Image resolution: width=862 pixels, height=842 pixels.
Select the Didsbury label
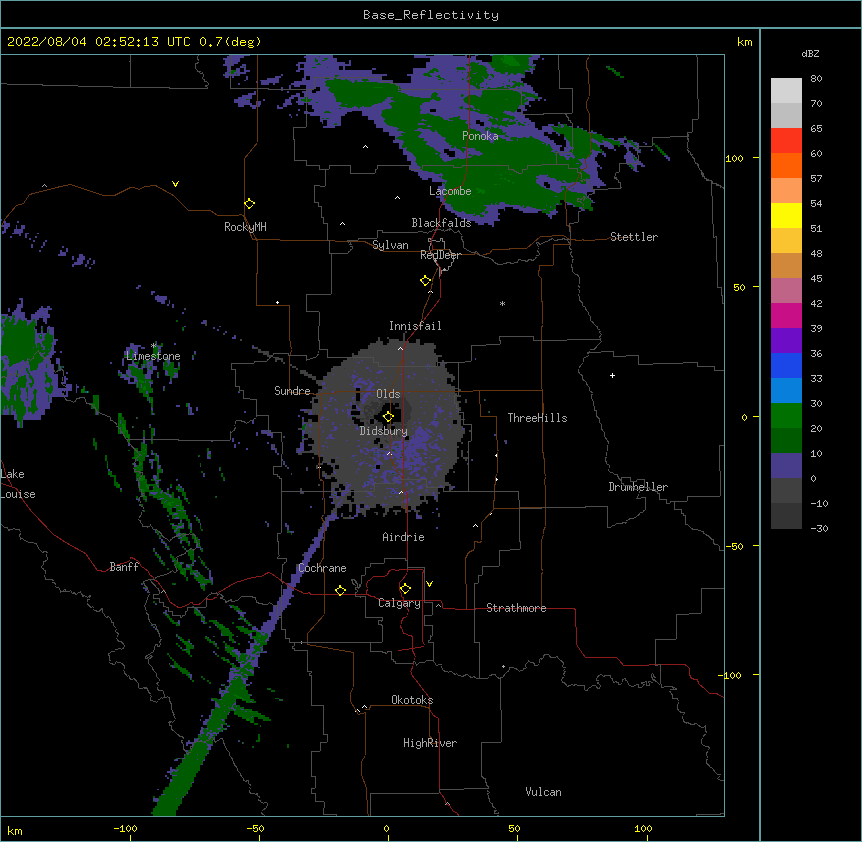(384, 431)
